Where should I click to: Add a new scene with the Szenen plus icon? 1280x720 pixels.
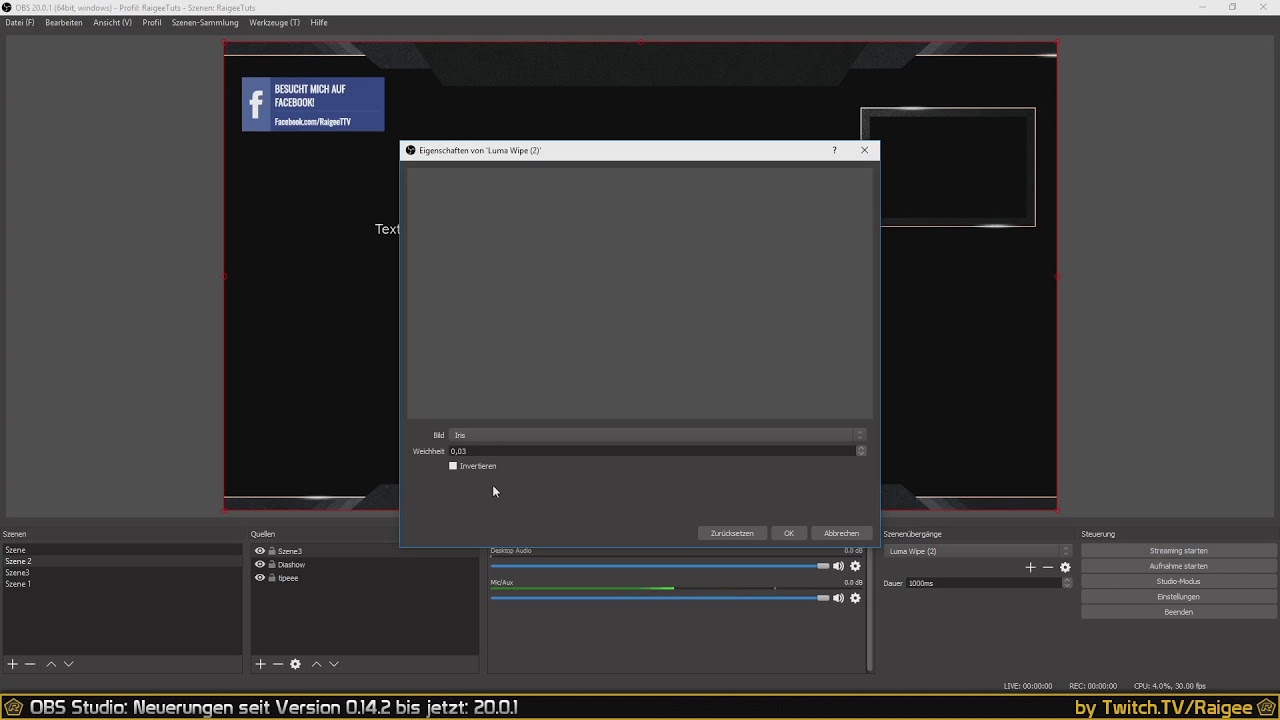click(x=13, y=664)
